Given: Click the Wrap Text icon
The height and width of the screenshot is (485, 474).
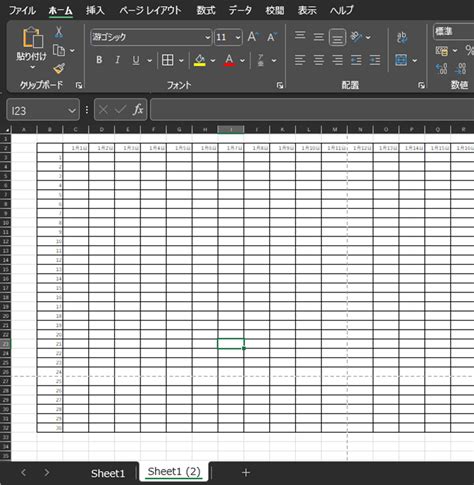Looking at the screenshot, I should [x=402, y=37].
